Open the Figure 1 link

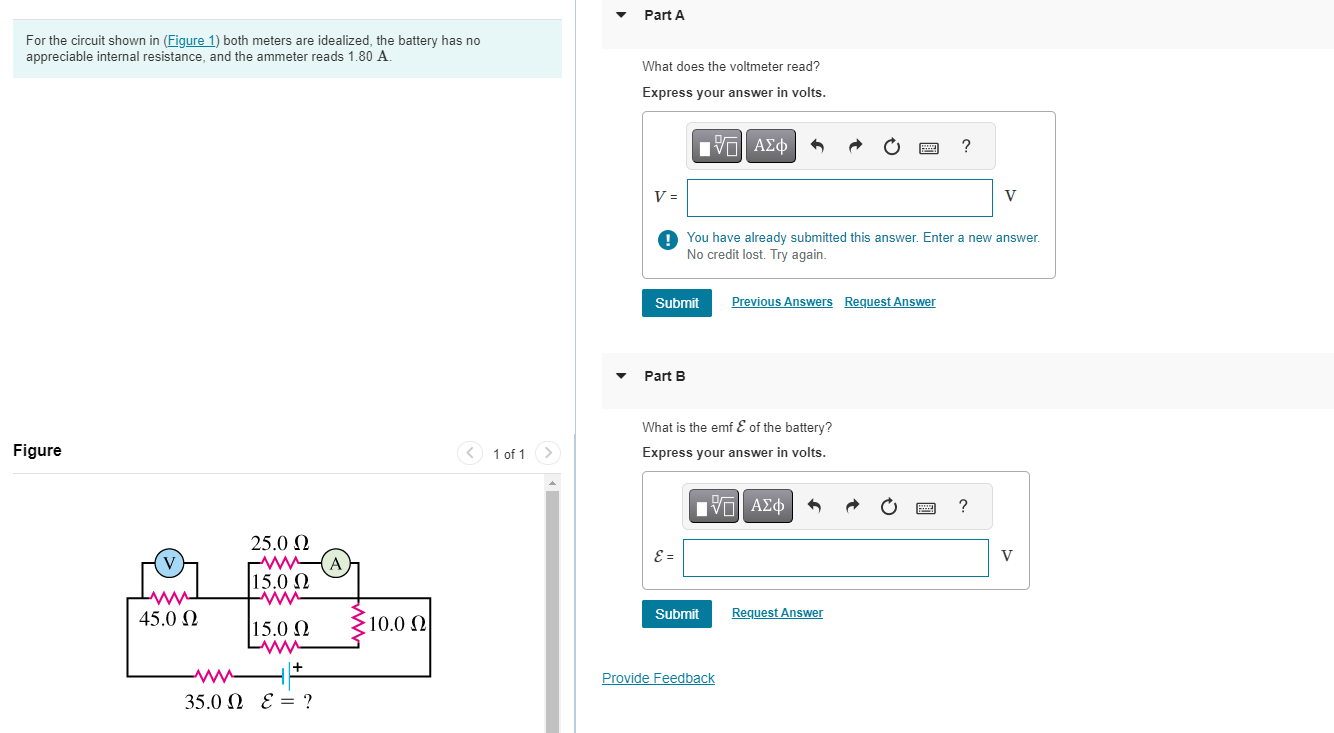pos(191,40)
